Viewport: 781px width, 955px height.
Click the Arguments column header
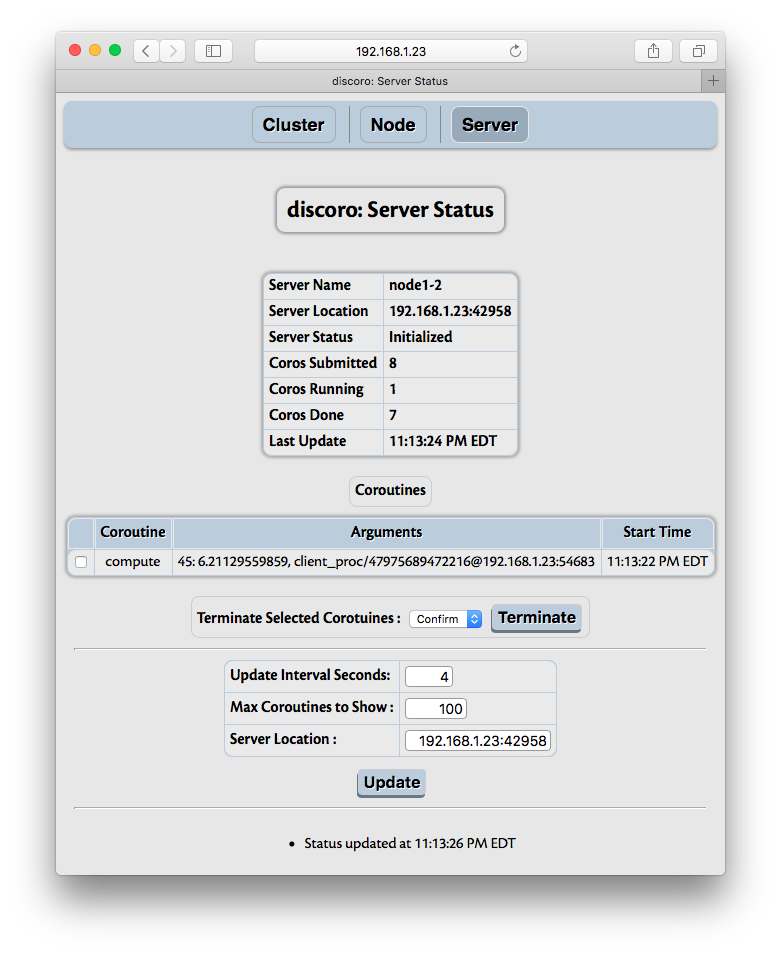point(386,532)
